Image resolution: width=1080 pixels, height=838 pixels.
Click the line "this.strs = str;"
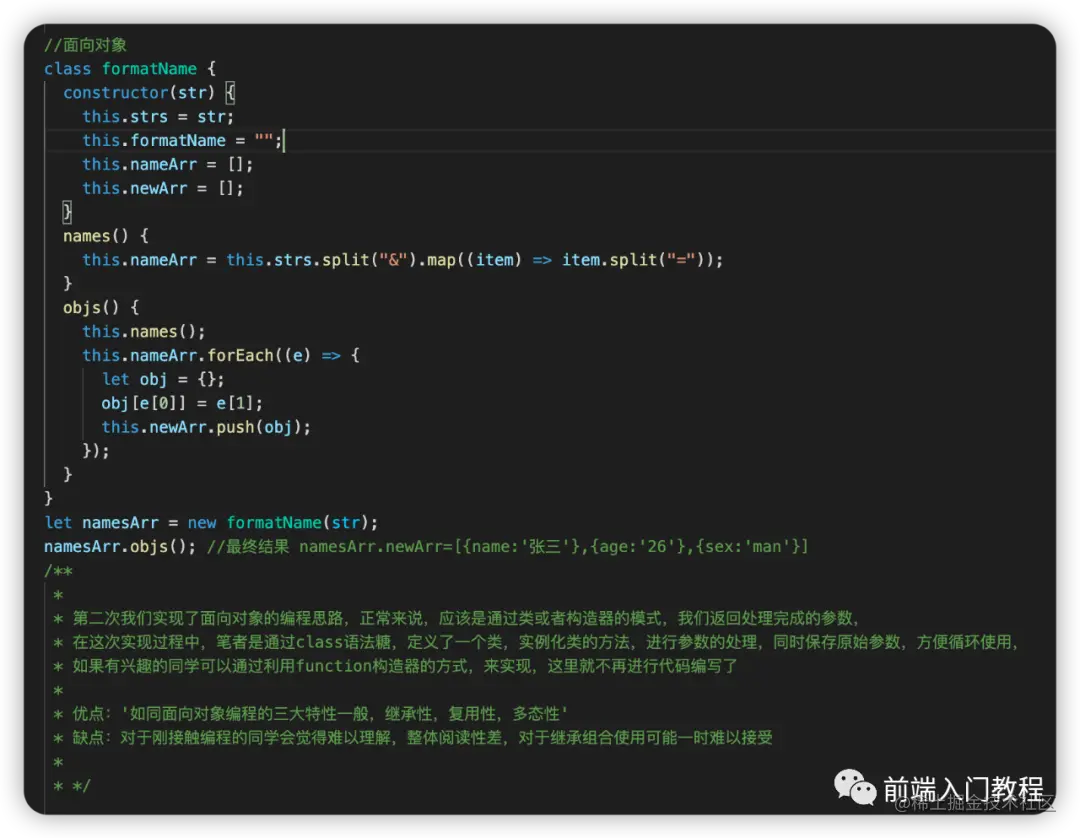click(x=158, y=116)
